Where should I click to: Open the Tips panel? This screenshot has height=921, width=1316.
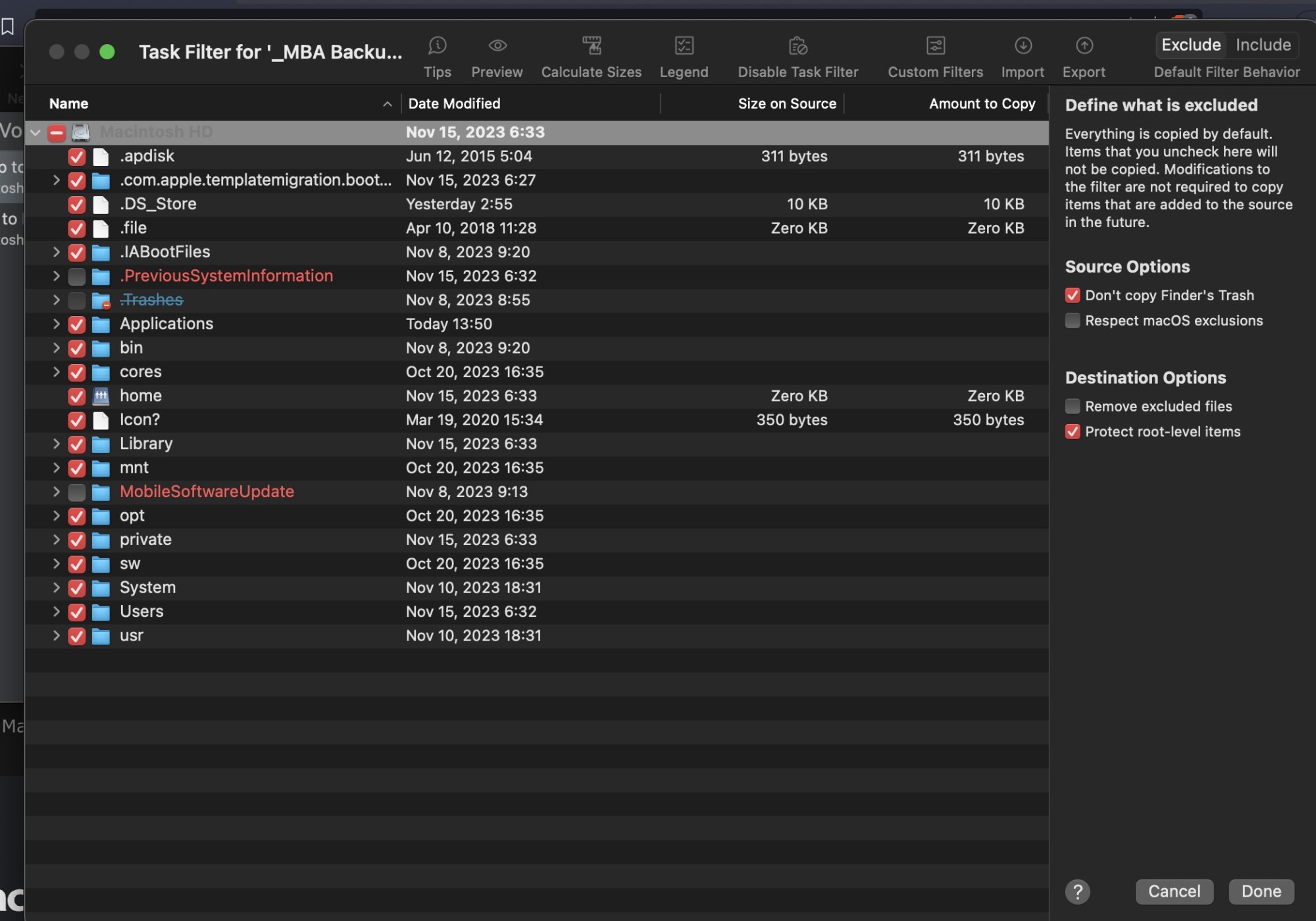437,55
